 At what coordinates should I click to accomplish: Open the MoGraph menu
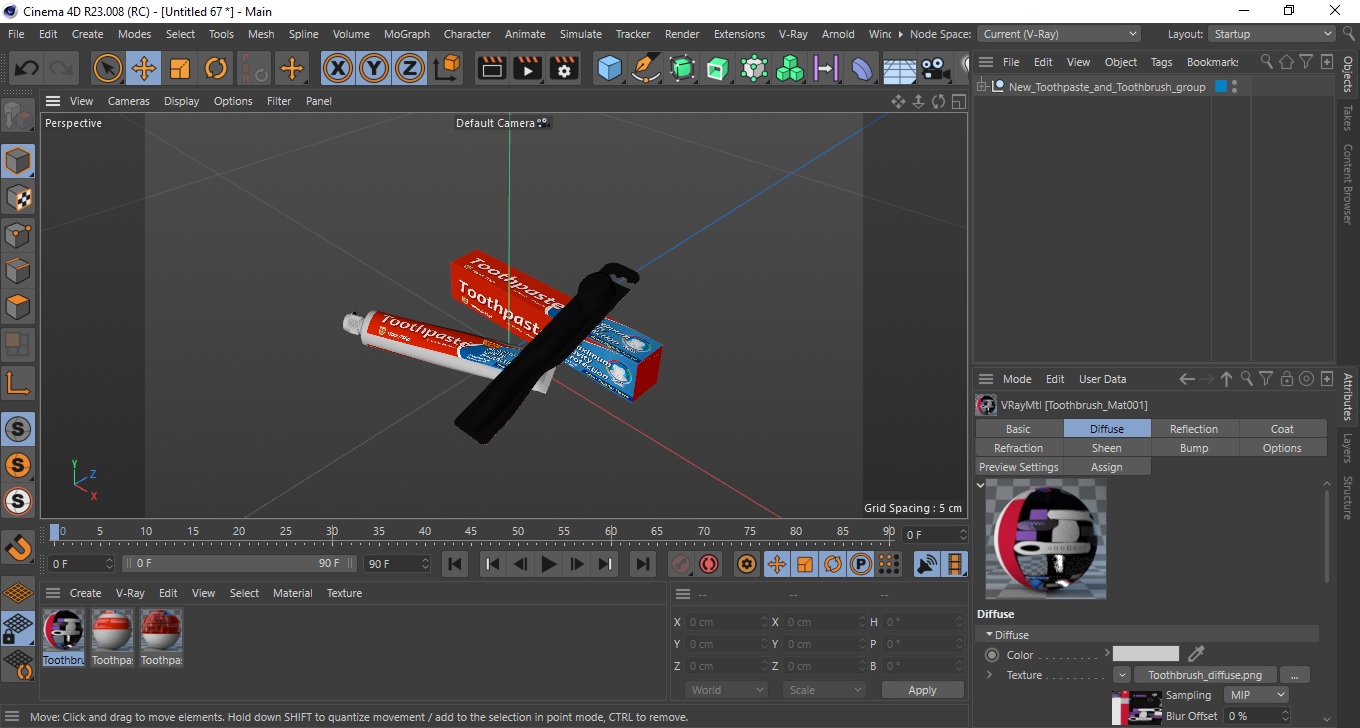point(407,34)
